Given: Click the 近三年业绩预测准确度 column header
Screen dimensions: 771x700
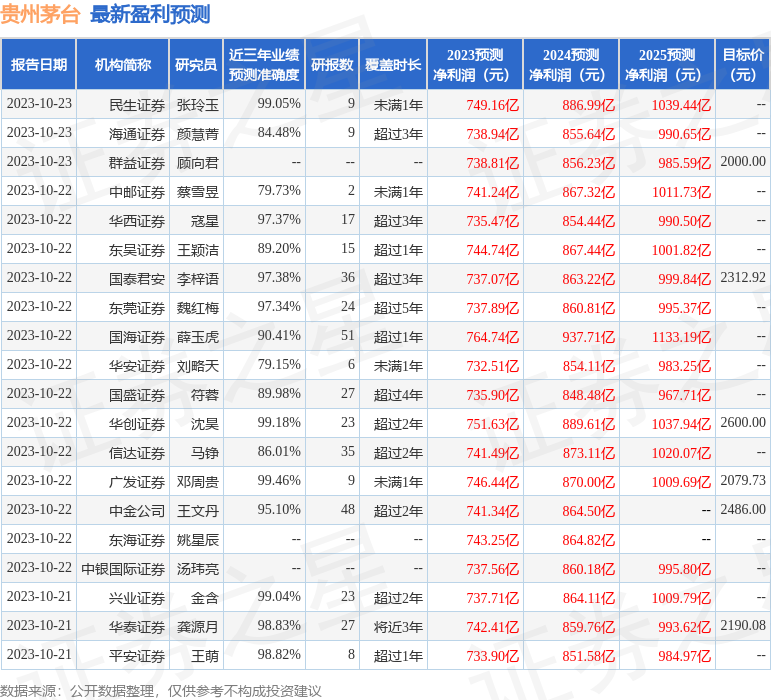Looking at the screenshot, I should 264,64.
